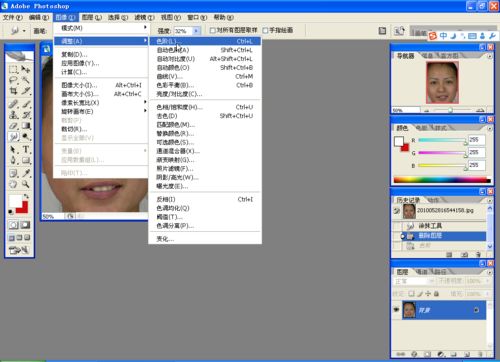Select the Rectangular Marquee tool

coord(13,70)
